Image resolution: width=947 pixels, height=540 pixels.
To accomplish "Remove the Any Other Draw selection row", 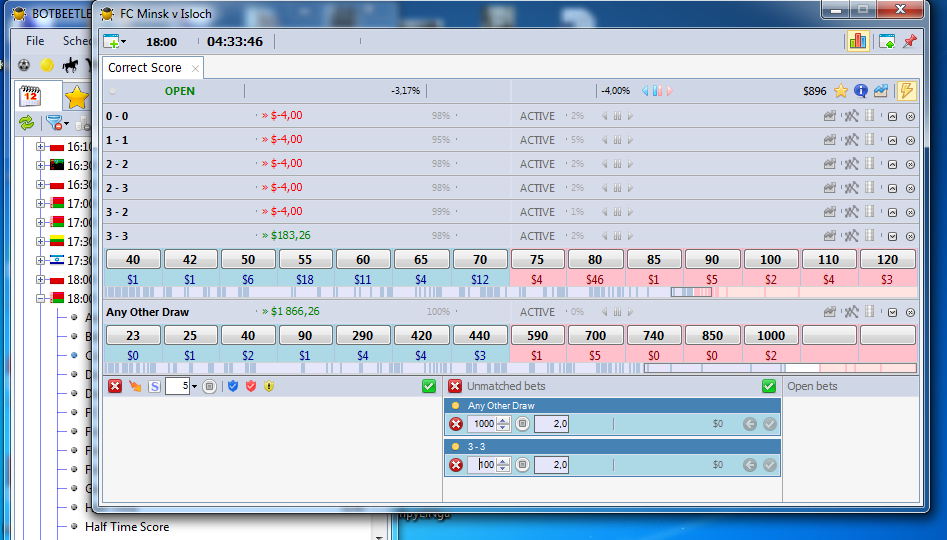I will (x=910, y=312).
